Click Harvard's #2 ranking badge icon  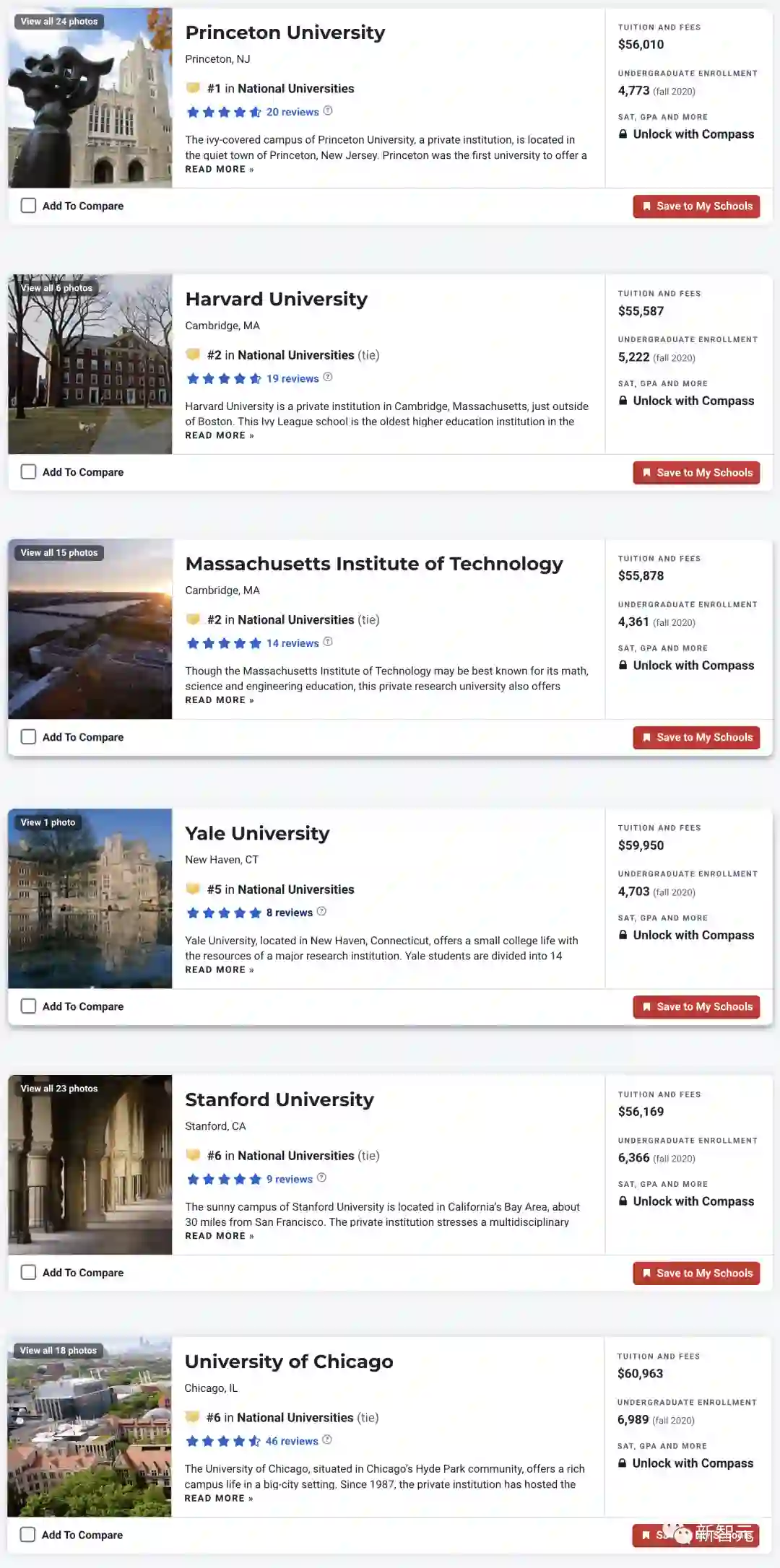pos(193,354)
